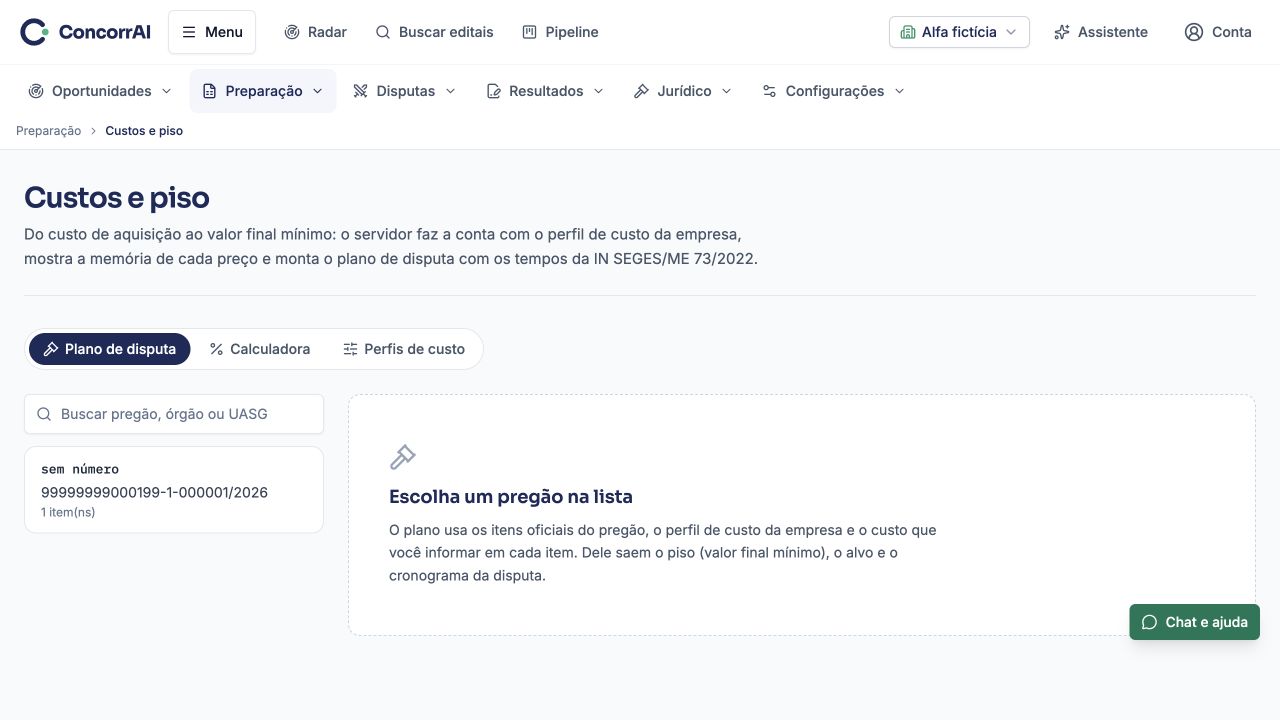Expand the Resultados menu chevron
Screen dimensions: 1280x720
coord(599,91)
